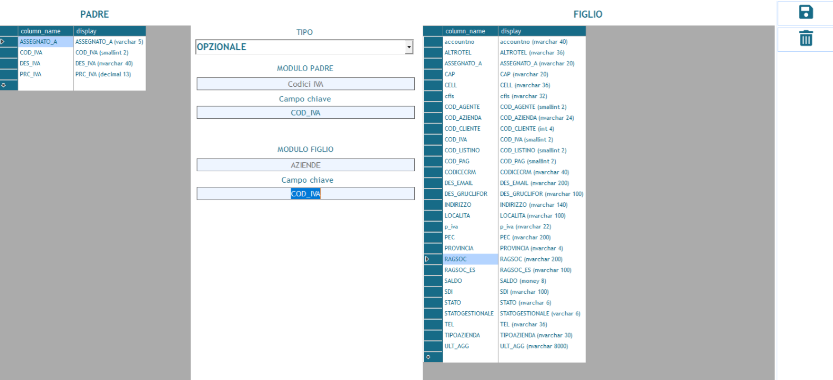Image resolution: width=833 pixels, height=380 pixels.
Task: Select DES_EMAIL in FIGLIO column_name
Action: click(x=471, y=183)
